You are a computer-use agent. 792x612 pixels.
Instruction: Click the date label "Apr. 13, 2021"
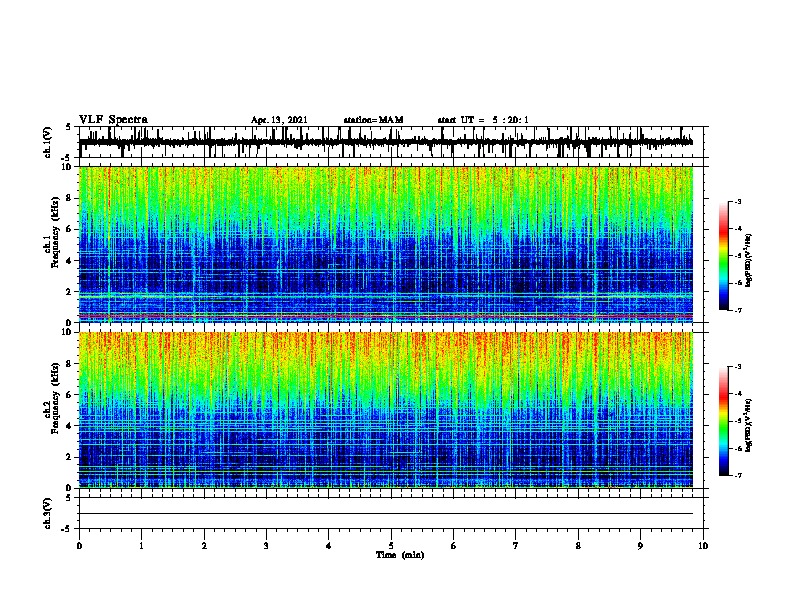pos(279,120)
